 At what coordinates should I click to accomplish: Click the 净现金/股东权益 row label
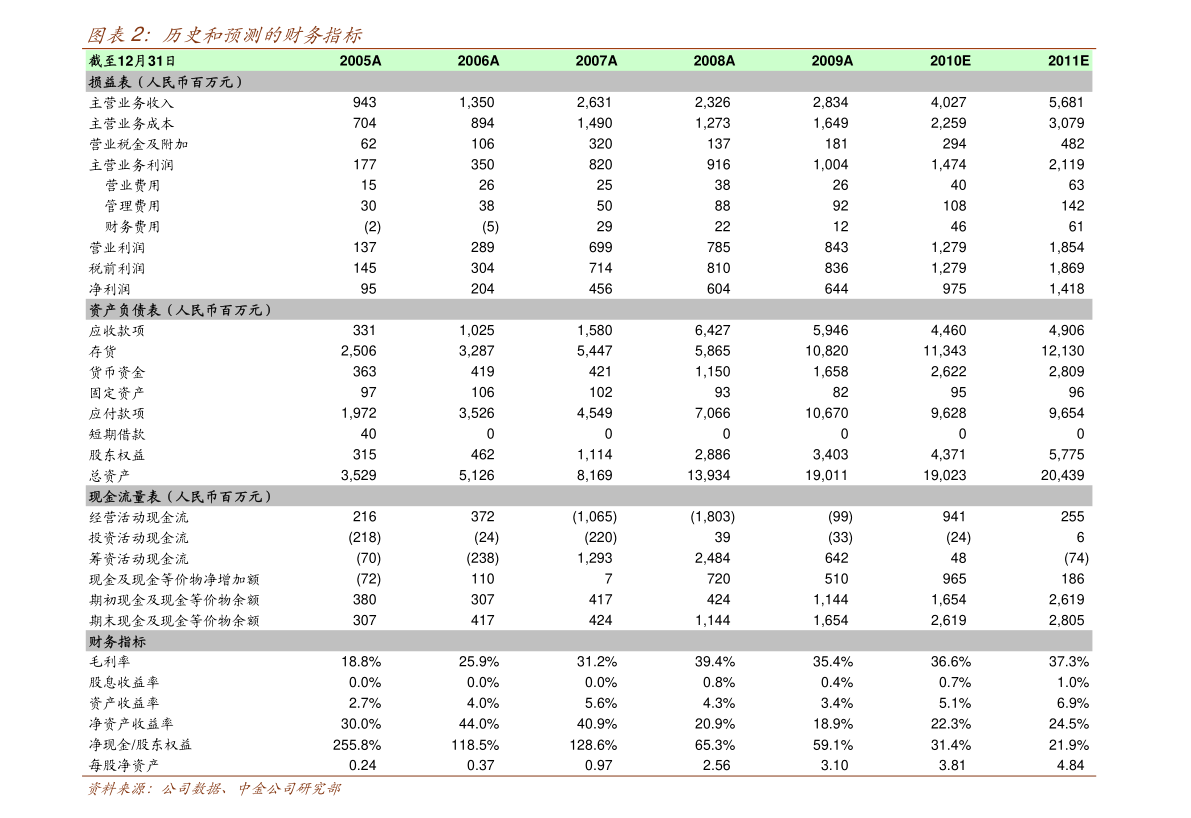coord(141,745)
